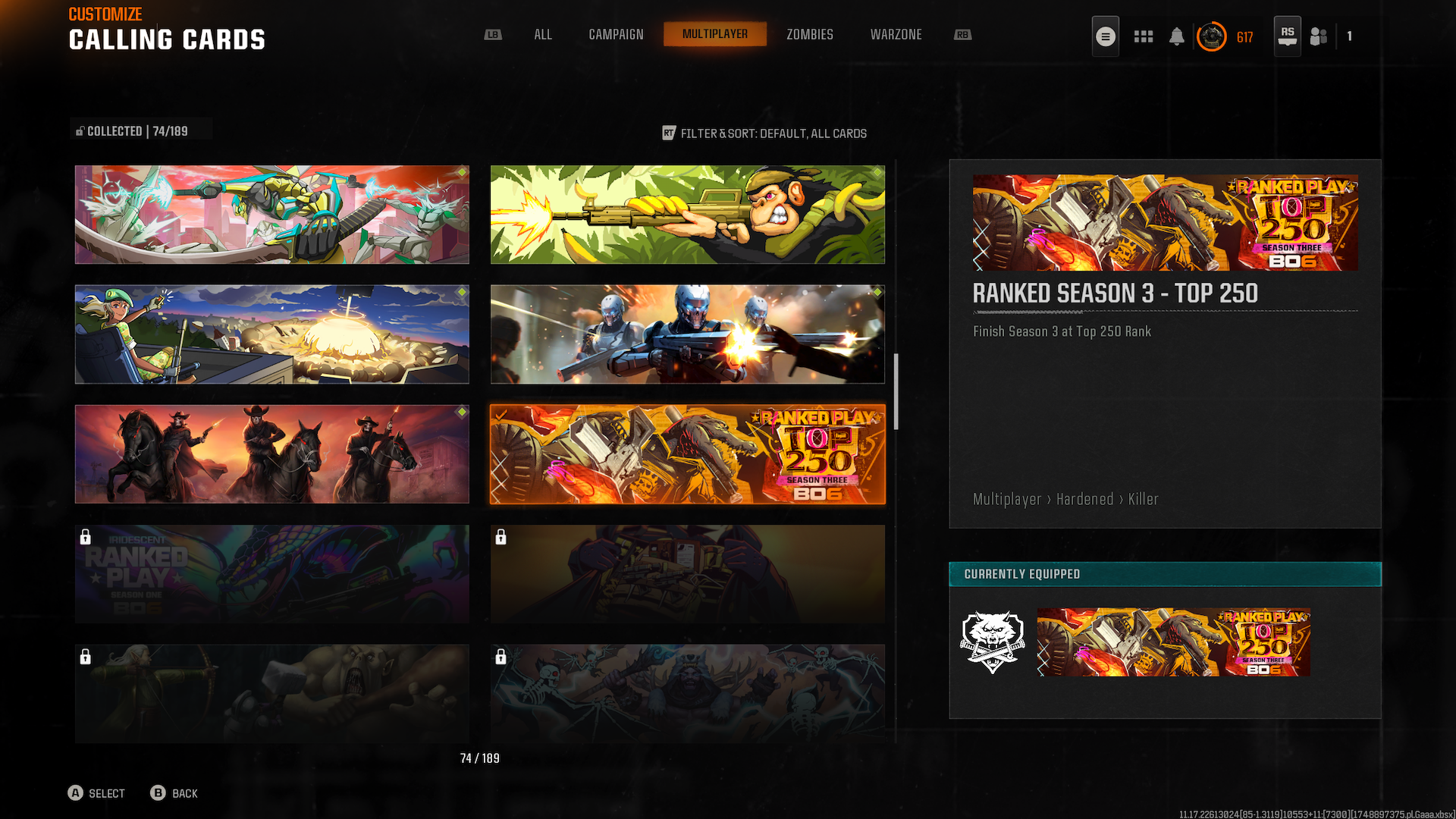Select the locked skeletons calling card

(688, 693)
